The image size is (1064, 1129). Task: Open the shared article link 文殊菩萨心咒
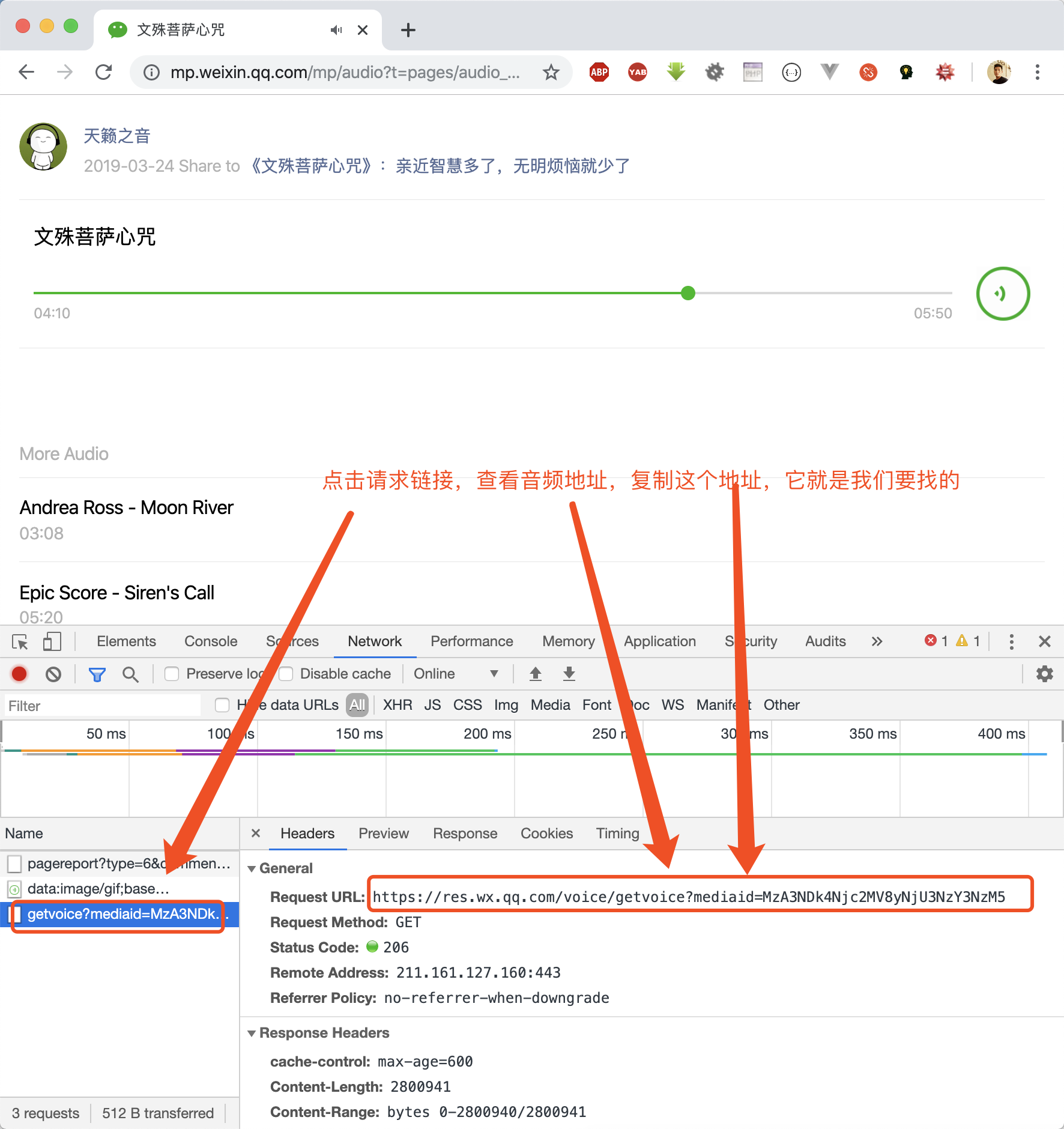tap(440, 166)
